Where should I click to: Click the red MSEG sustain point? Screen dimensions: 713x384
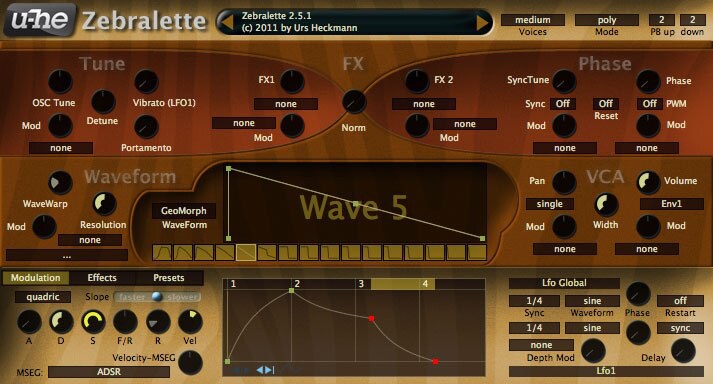(x=372, y=318)
